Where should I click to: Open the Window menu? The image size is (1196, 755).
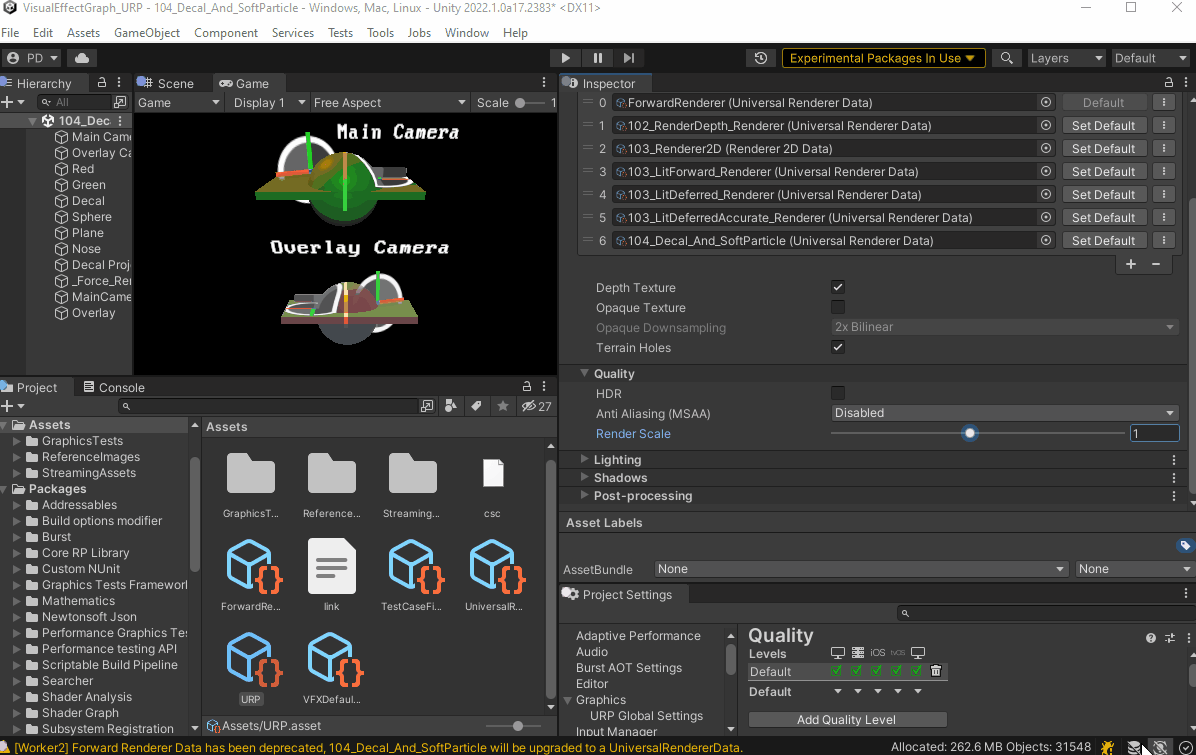(467, 33)
